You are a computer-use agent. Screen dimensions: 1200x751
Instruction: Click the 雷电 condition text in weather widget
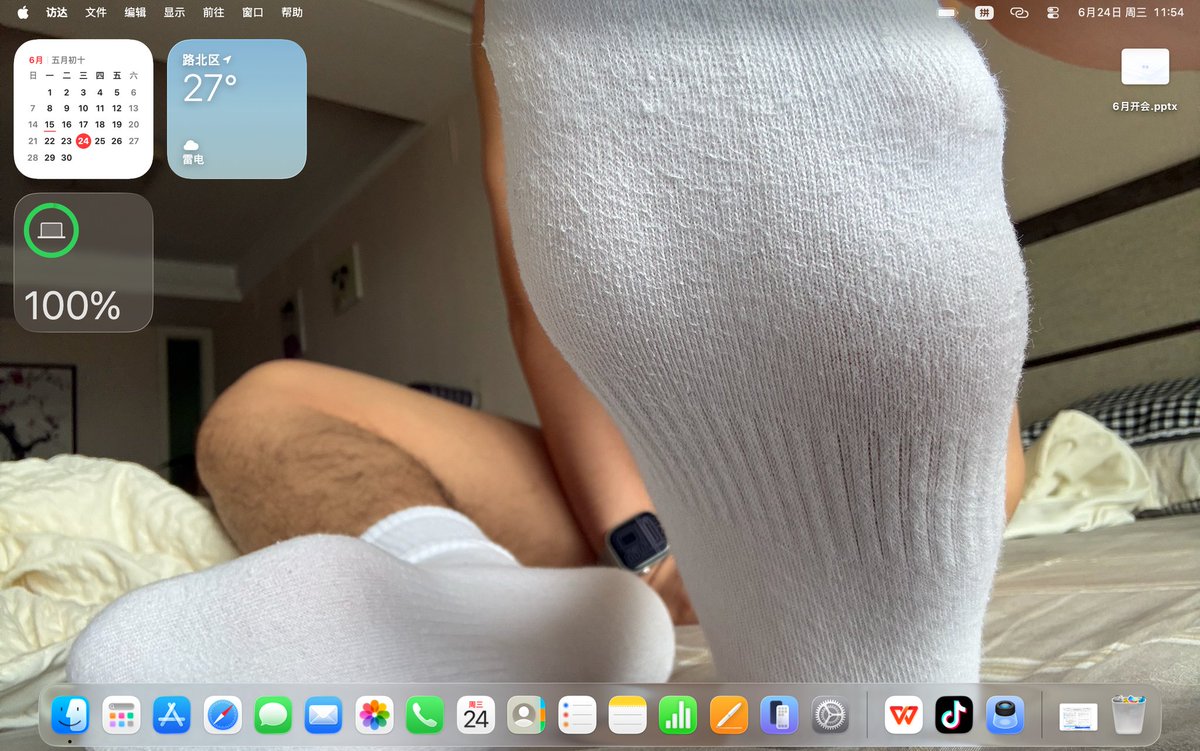pyautogui.click(x=193, y=159)
